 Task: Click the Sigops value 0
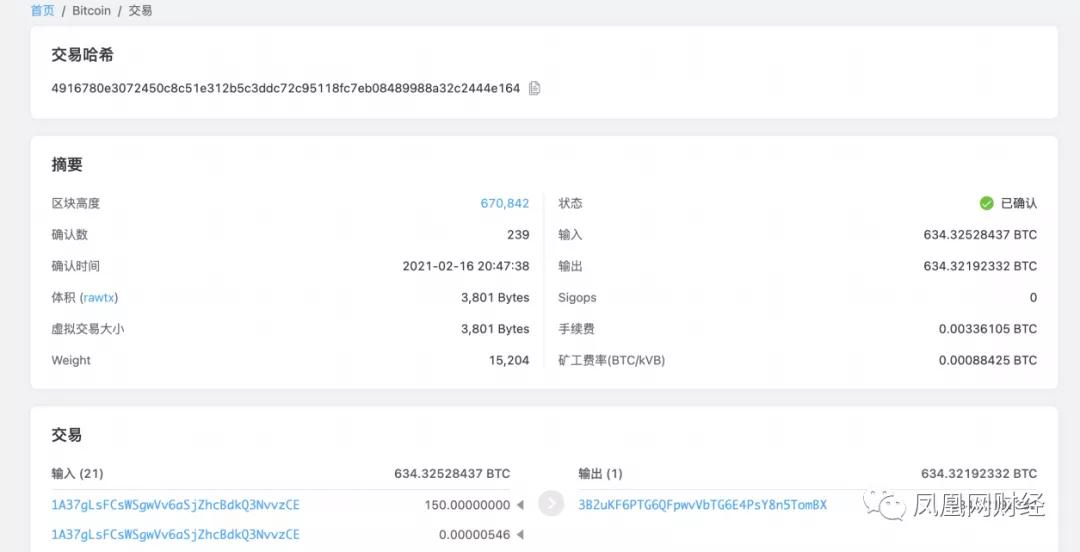1033,298
